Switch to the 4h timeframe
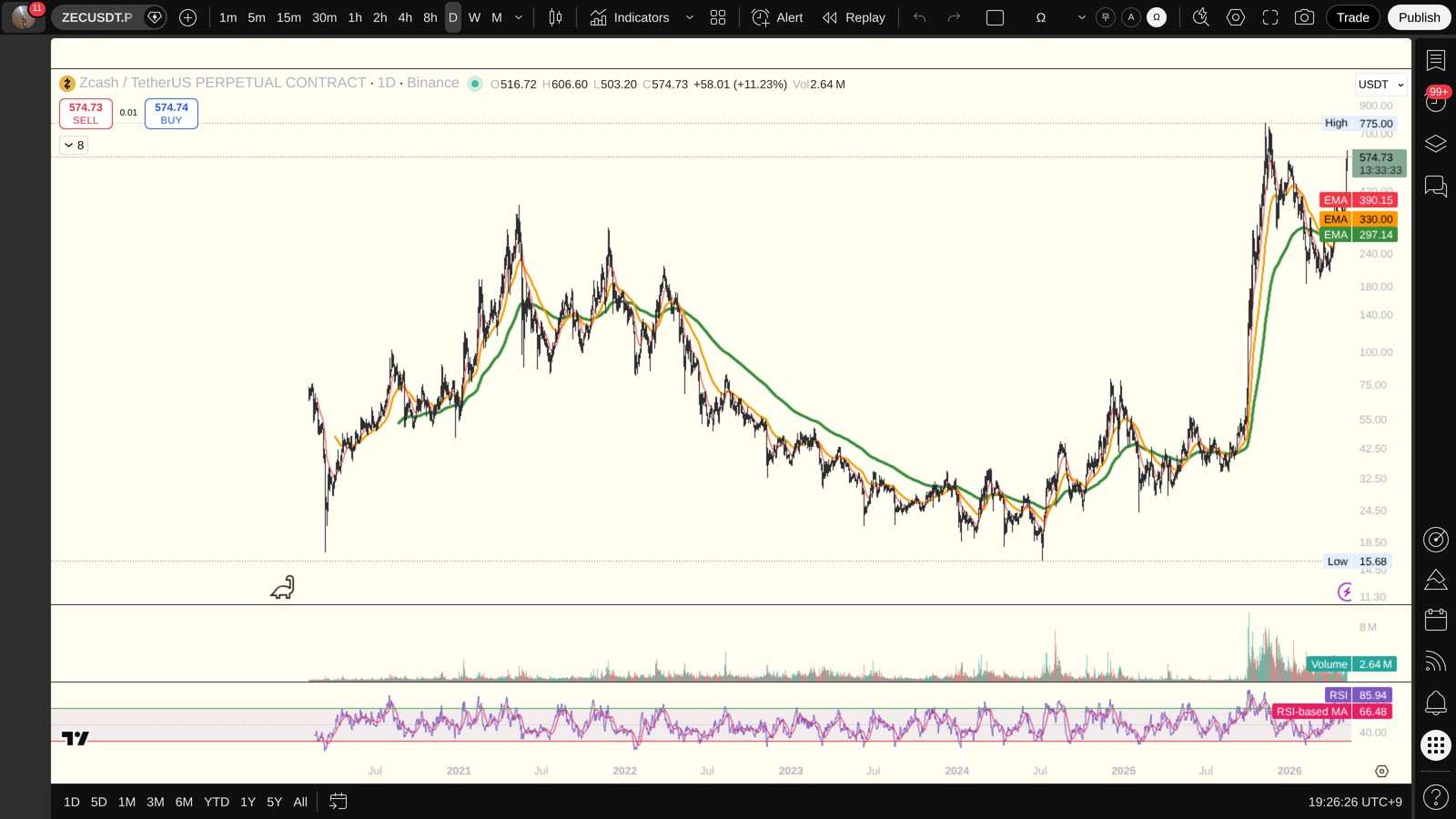The width and height of the screenshot is (1456, 819). 405,17
